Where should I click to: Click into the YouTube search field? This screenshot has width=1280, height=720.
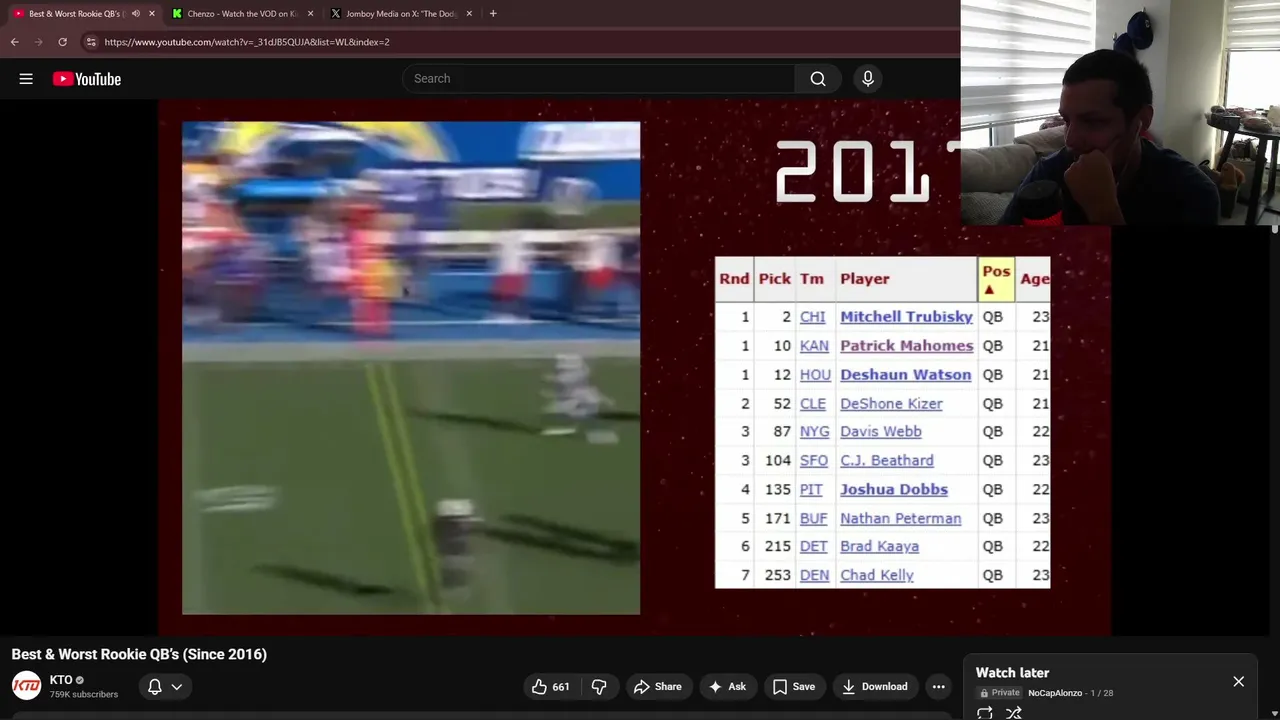click(600, 79)
